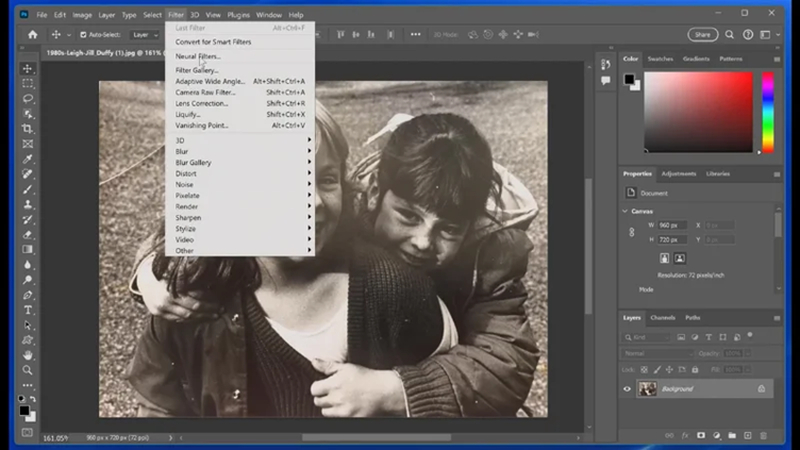
Task: Select the Clone Stamp tool
Action: point(28,205)
